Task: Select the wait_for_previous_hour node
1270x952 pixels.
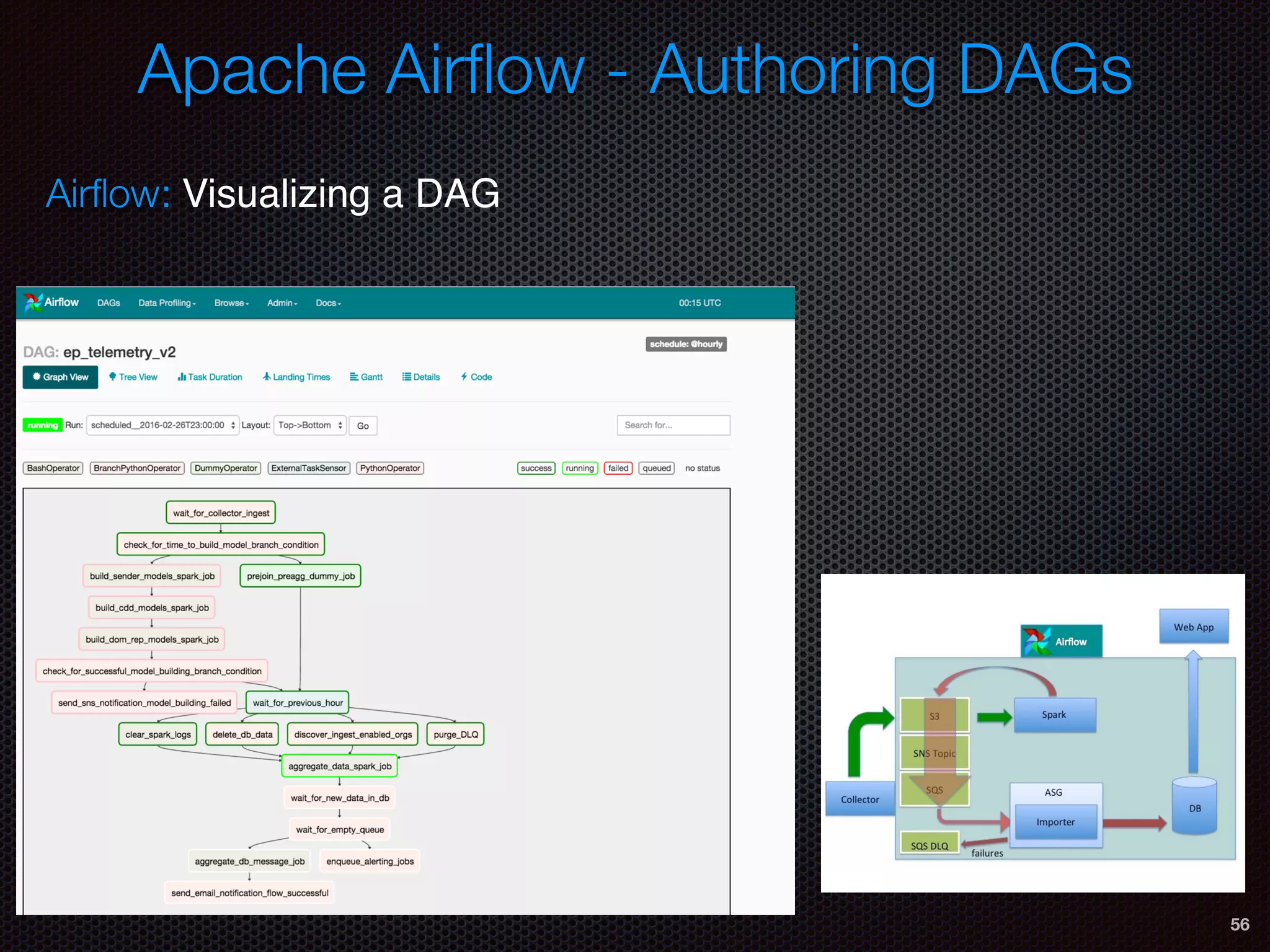Action: pyautogui.click(x=298, y=702)
